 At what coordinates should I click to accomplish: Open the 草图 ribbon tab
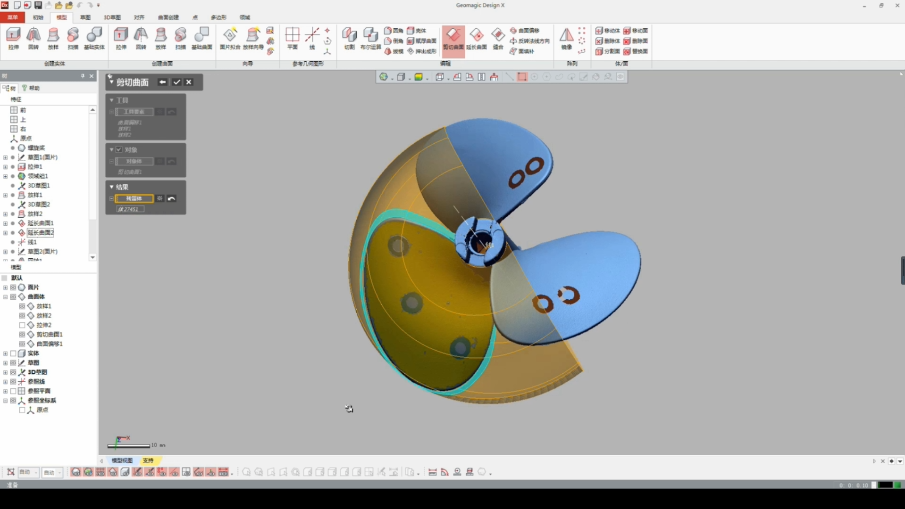click(85, 17)
